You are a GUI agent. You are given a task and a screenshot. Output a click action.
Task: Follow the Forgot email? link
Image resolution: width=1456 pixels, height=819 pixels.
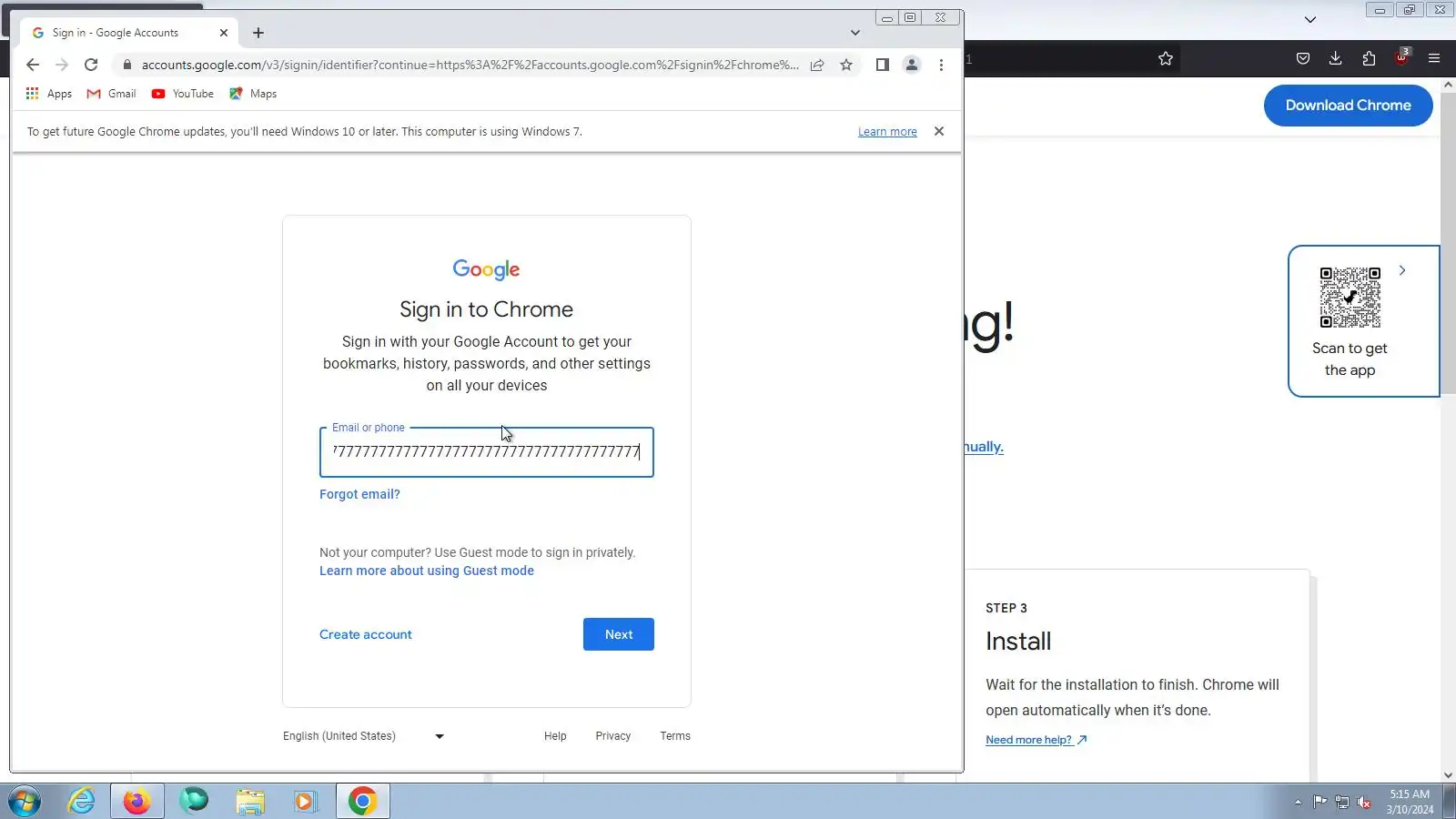click(x=359, y=494)
